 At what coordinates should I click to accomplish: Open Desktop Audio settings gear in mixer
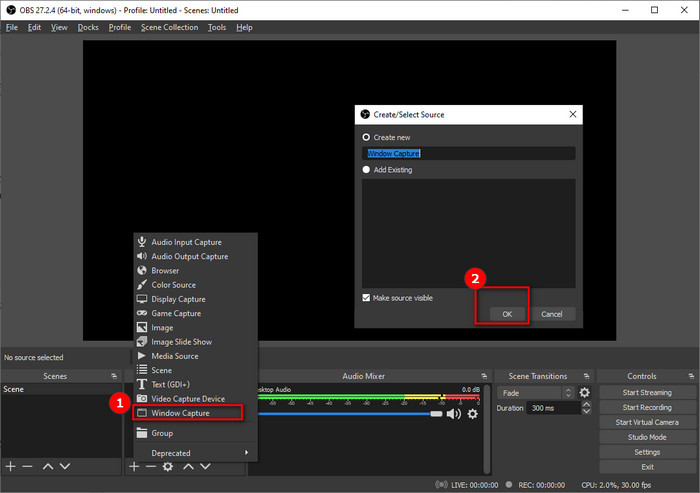(x=472, y=414)
